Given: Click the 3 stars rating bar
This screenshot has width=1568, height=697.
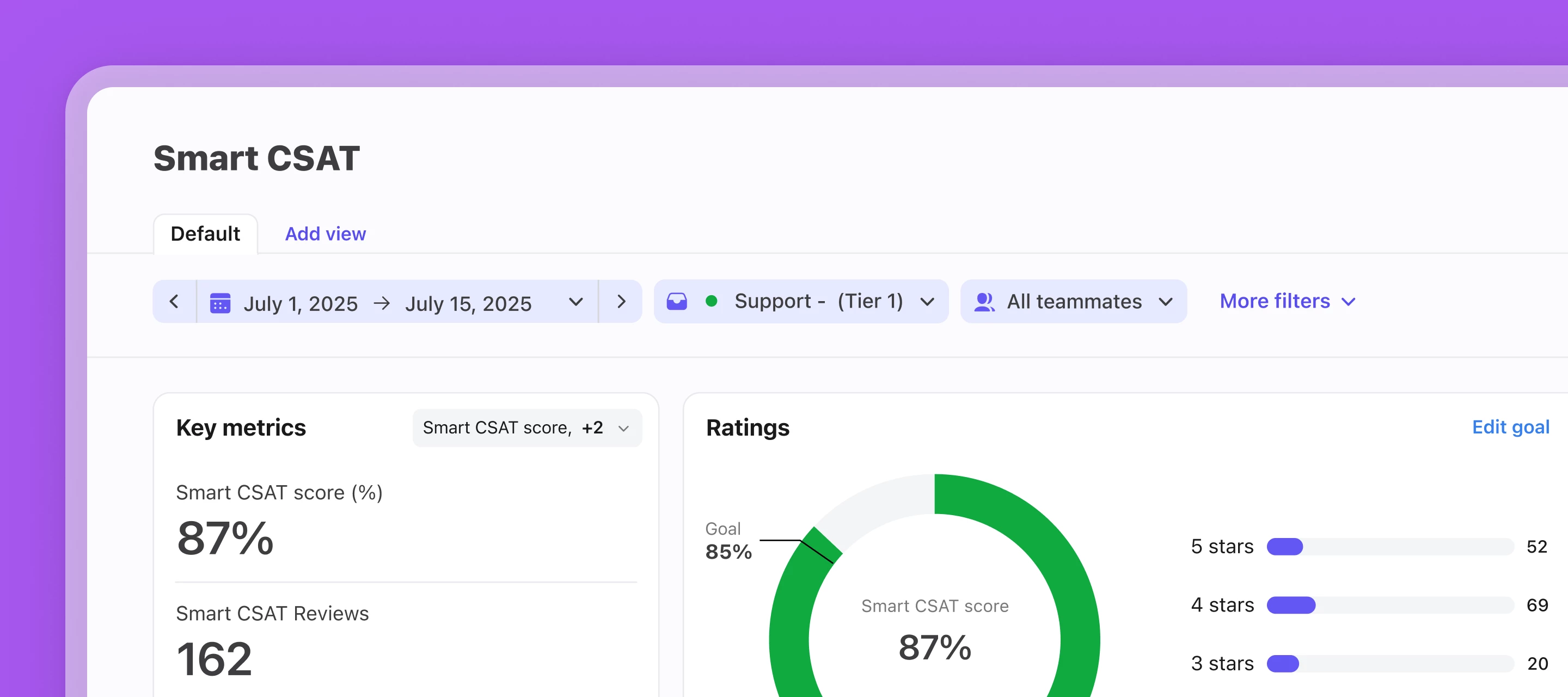Looking at the screenshot, I should coord(1389,664).
